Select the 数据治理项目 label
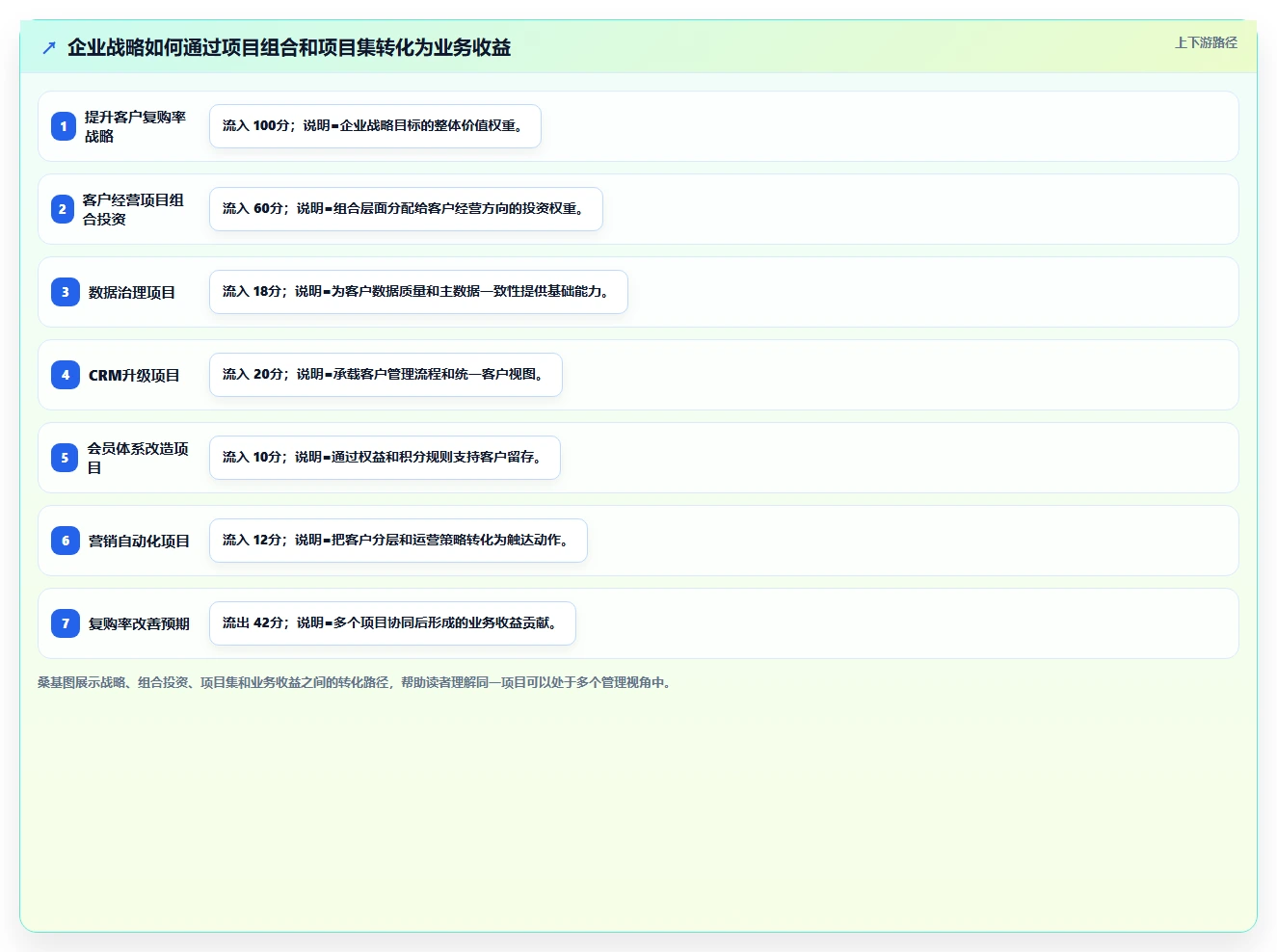 coord(132,292)
